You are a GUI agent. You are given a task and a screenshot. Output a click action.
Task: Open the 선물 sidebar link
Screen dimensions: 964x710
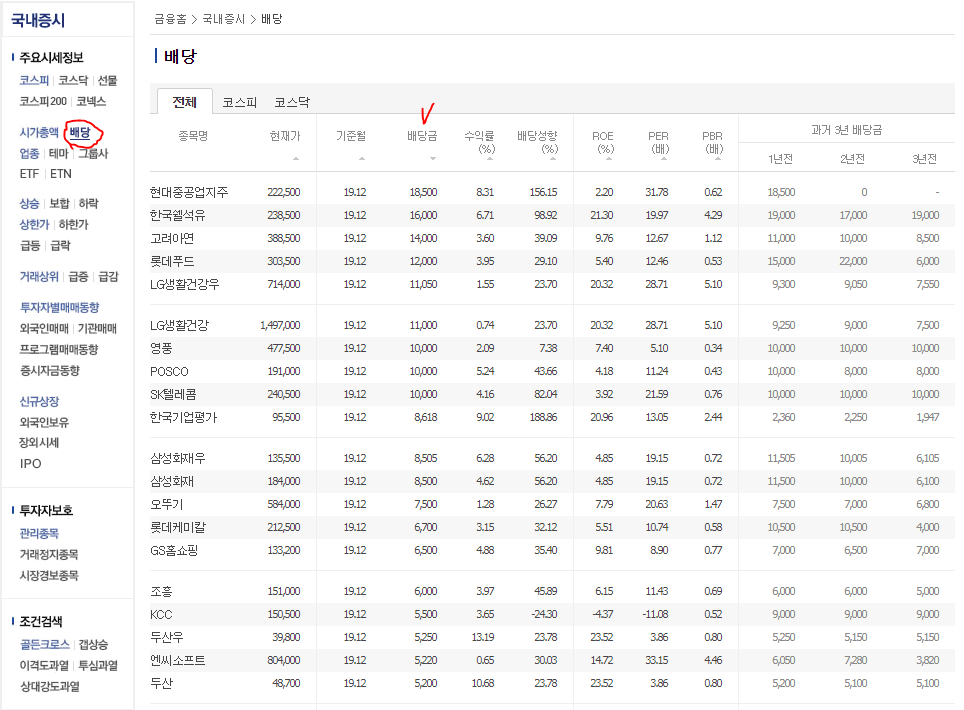[107, 81]
